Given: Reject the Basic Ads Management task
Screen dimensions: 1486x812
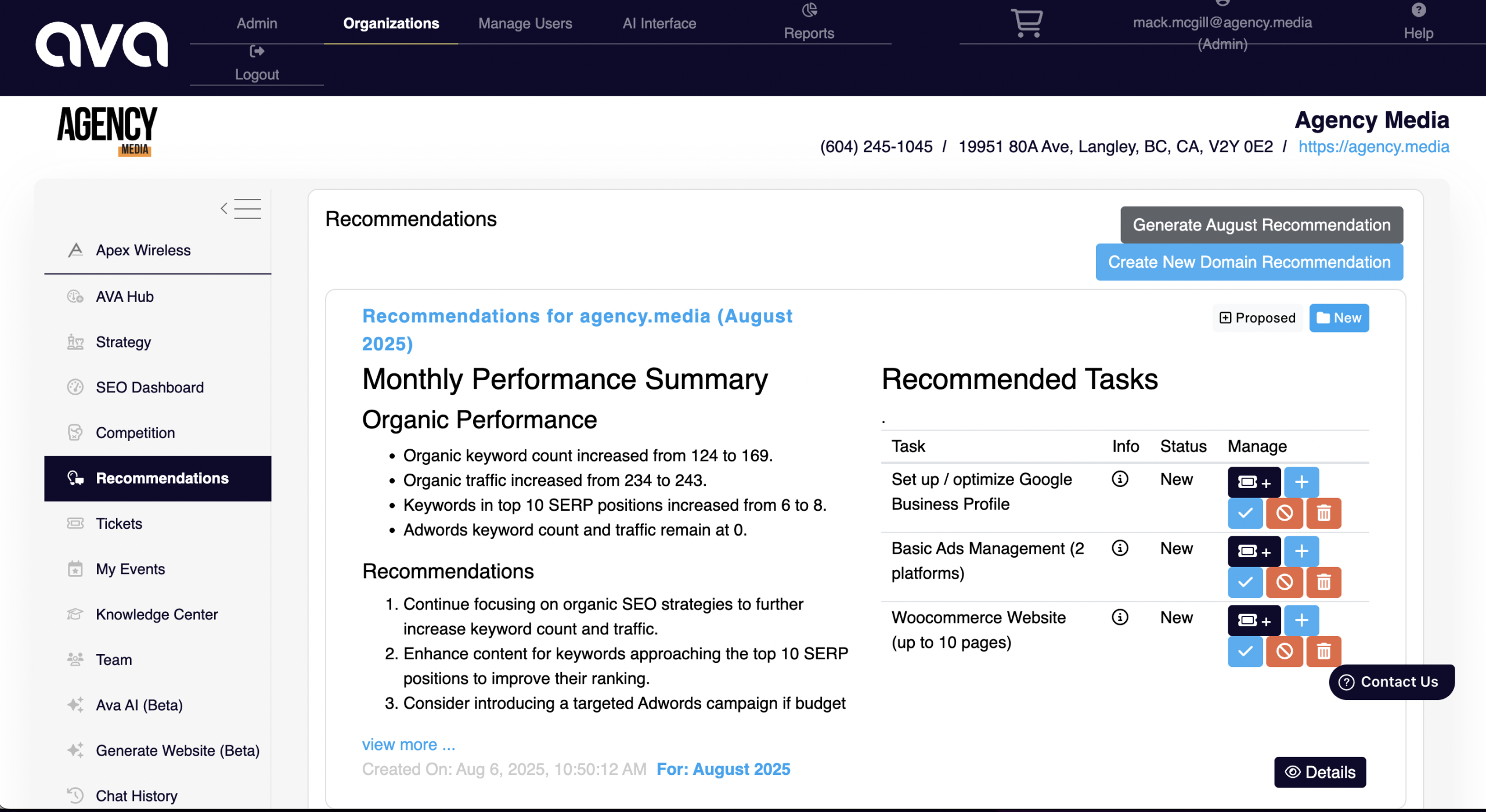Looking at the screenshot, I should click(1285, 582).
